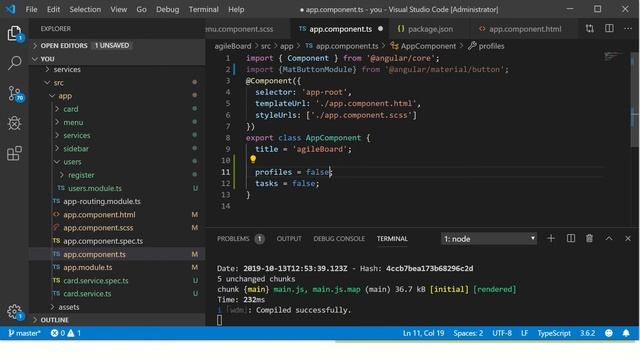Kill terminal with trash icon
The height and width of the screenshot is (360, 640).
tap(589, 238)
